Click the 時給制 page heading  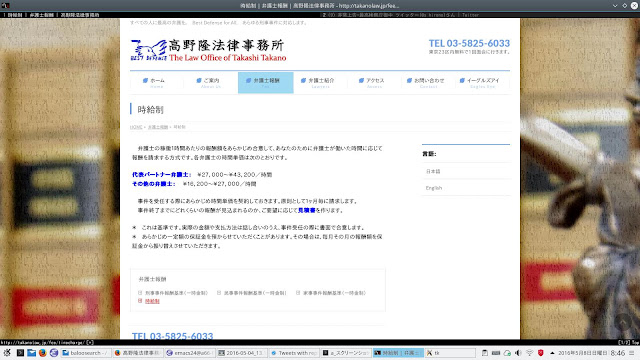pos(150,109)
